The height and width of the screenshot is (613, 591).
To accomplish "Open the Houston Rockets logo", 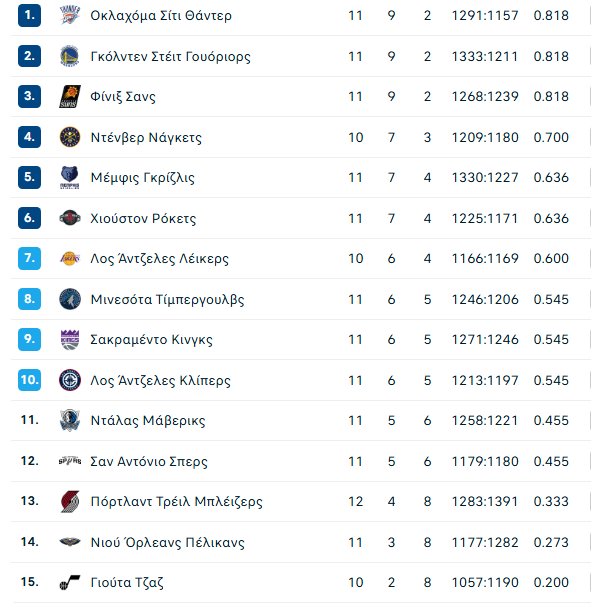I will pyautogui.click(x=70, y=218).
